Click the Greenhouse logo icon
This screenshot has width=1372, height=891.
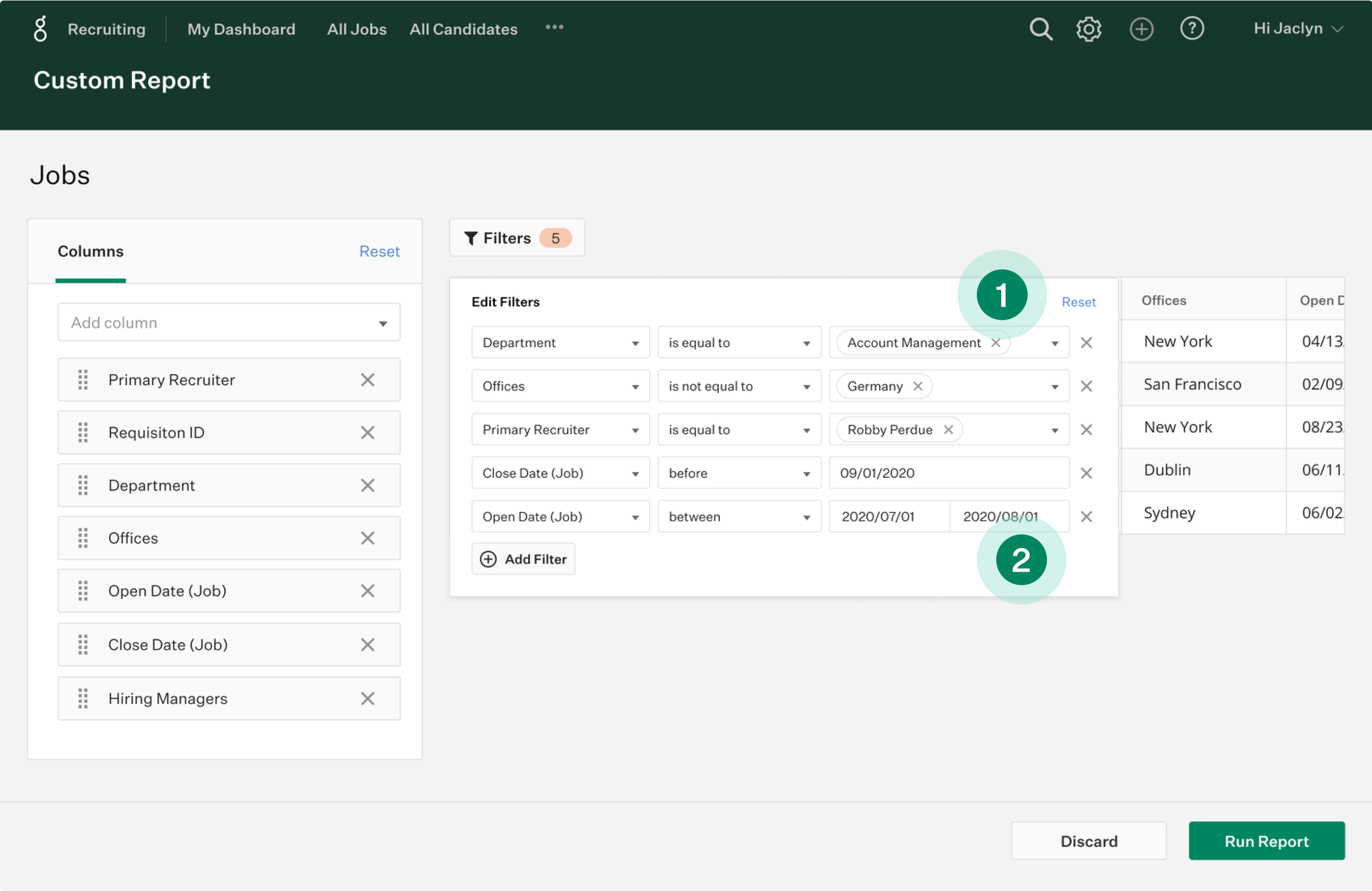(x=40, y=28)
